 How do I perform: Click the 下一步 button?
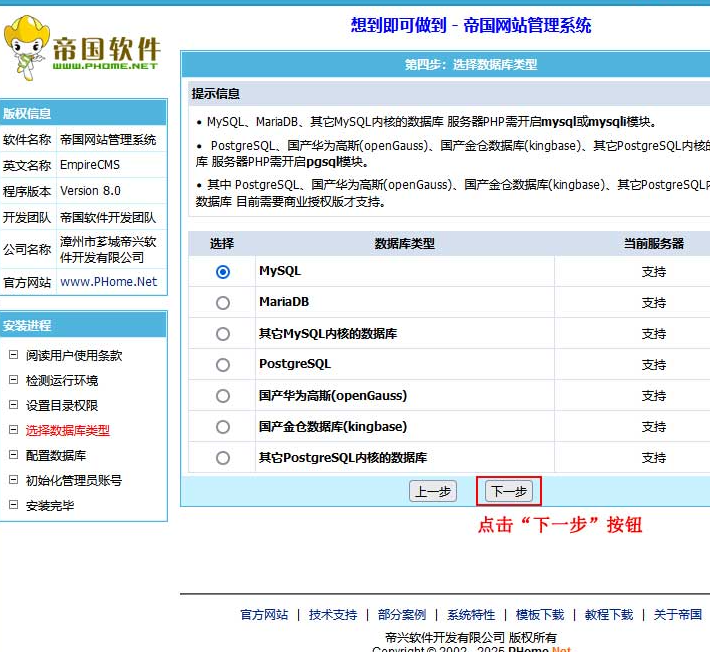pos(509,491)
